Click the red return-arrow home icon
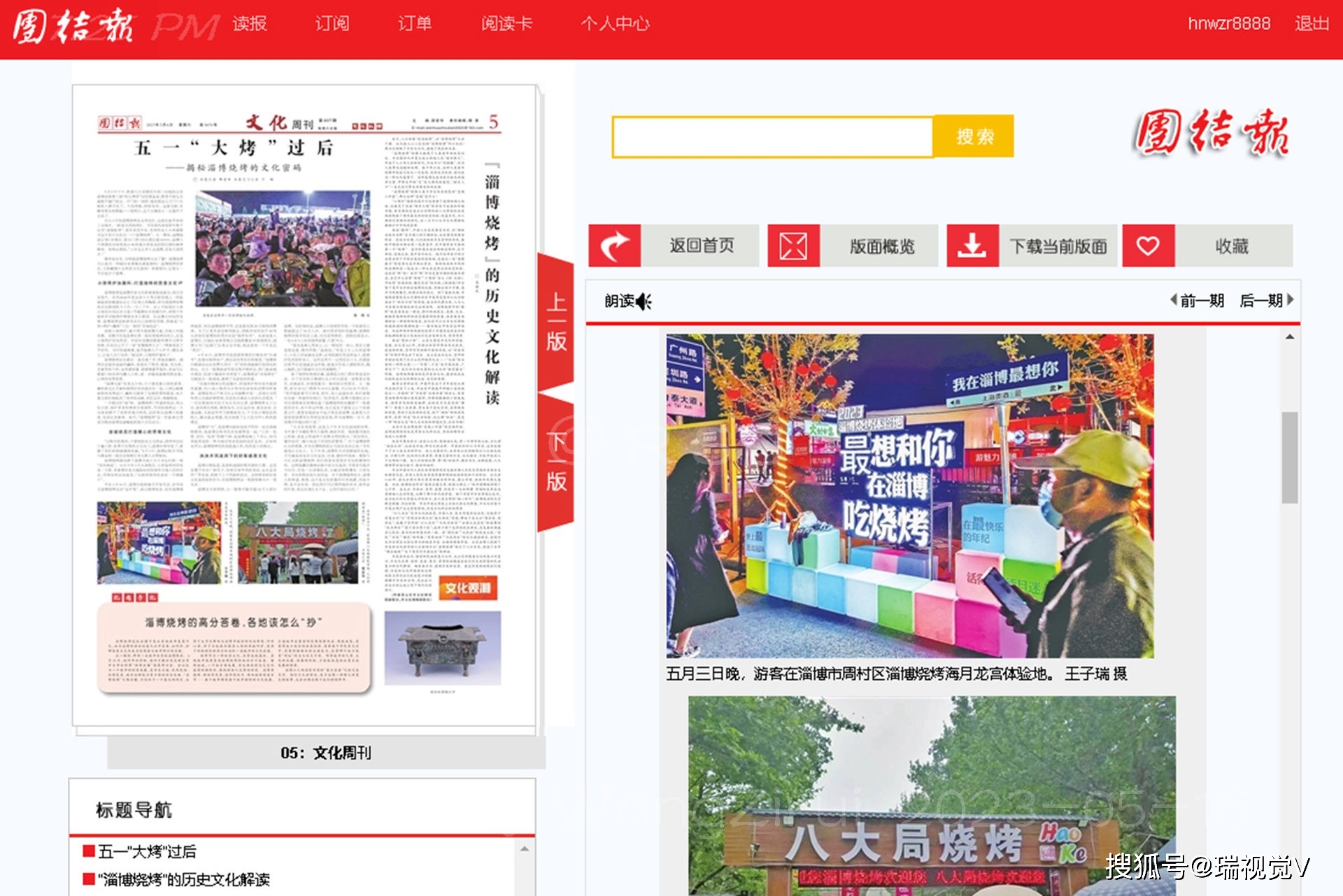This screenshot has height=896, width=1343. (x=614, y=246)
